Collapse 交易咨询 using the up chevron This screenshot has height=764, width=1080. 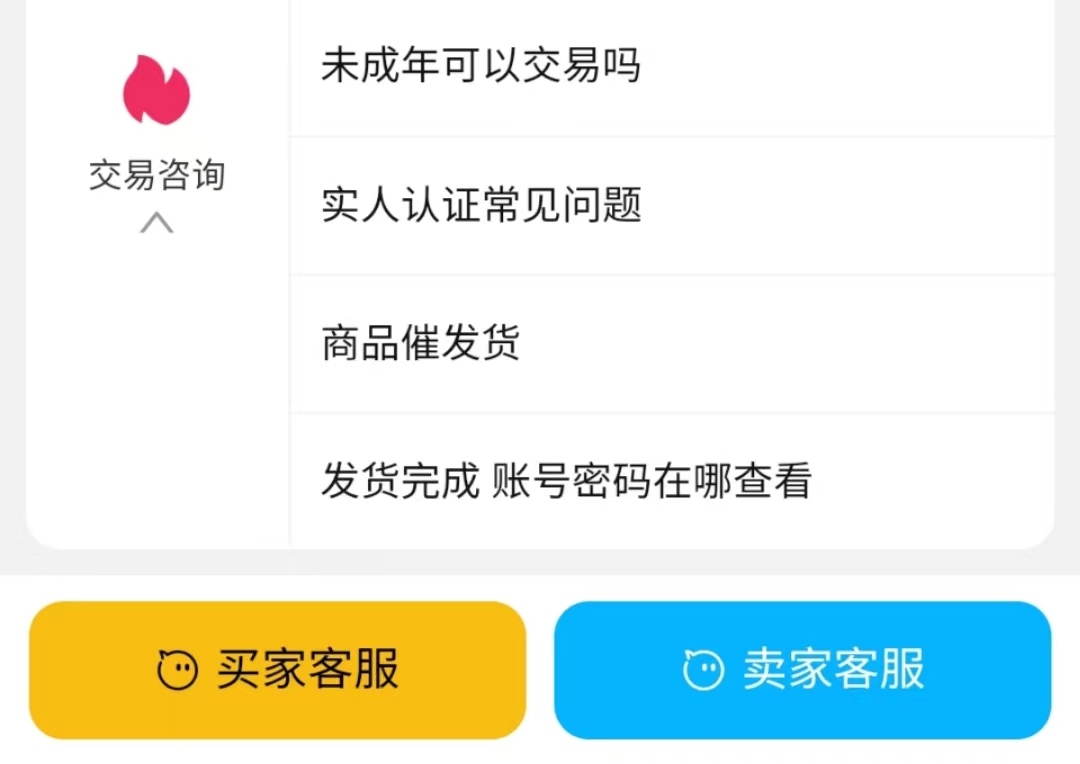[x=156, y=222]
